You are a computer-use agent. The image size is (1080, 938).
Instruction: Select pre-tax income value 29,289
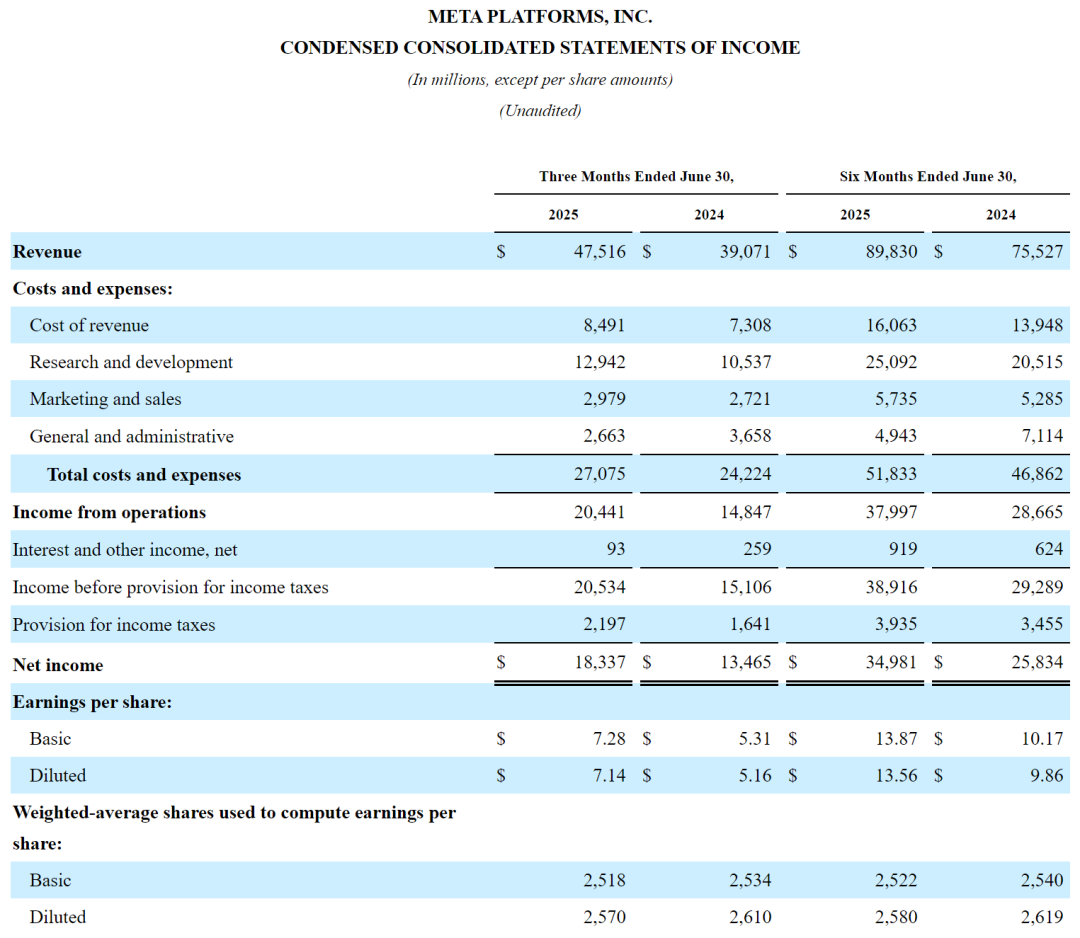(x=1037, y=587)
